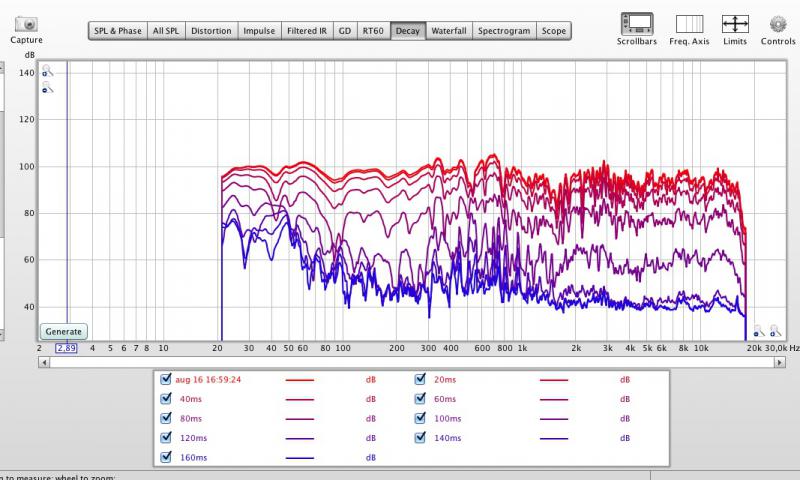Click the horizontal scrollbar right arrow
This screenshot has width=800, height=480.
780,362
